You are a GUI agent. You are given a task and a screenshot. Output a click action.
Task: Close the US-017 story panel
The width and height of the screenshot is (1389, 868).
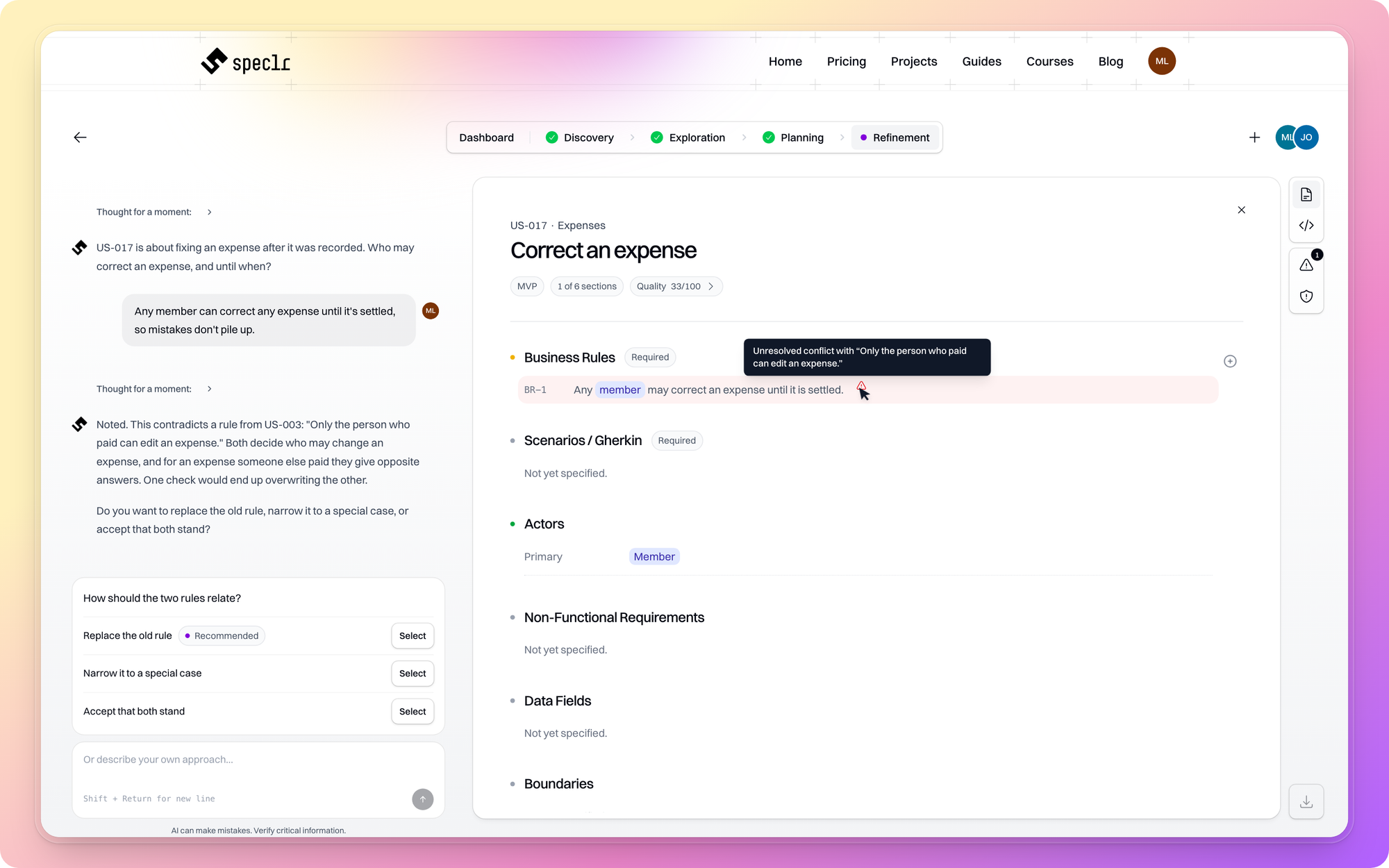click(x=1241, y=210)
